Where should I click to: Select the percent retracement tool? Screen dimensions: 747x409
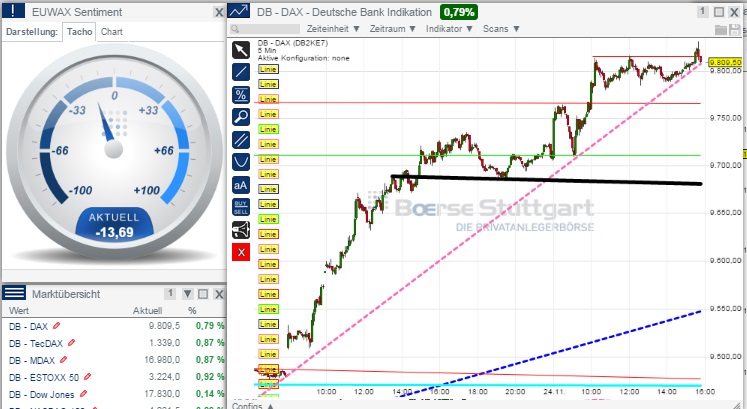tap(241, 95)
